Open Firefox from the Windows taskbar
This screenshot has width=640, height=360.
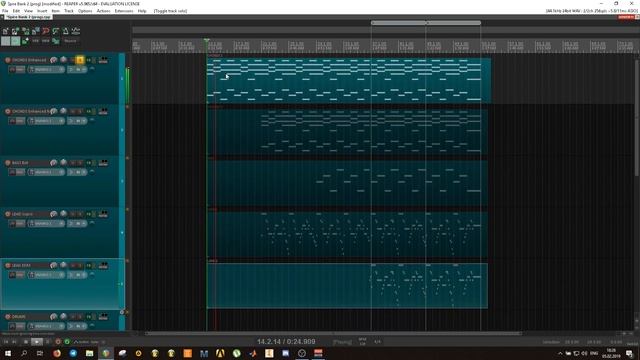coord(57,353)
